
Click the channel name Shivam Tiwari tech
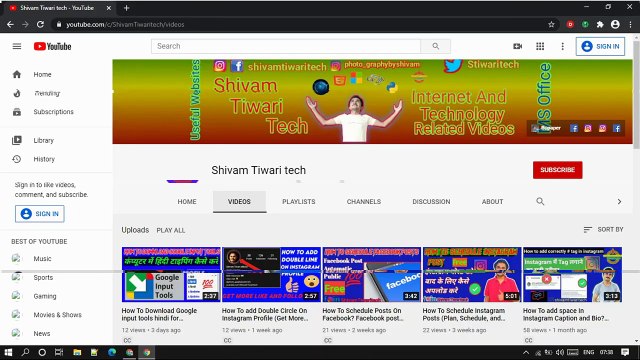(258, 170)
